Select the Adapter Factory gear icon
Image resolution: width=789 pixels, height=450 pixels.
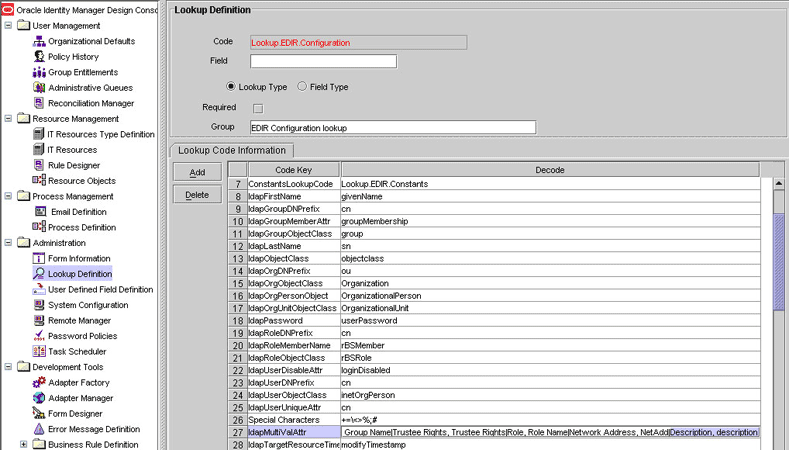(x=39, y=383)
